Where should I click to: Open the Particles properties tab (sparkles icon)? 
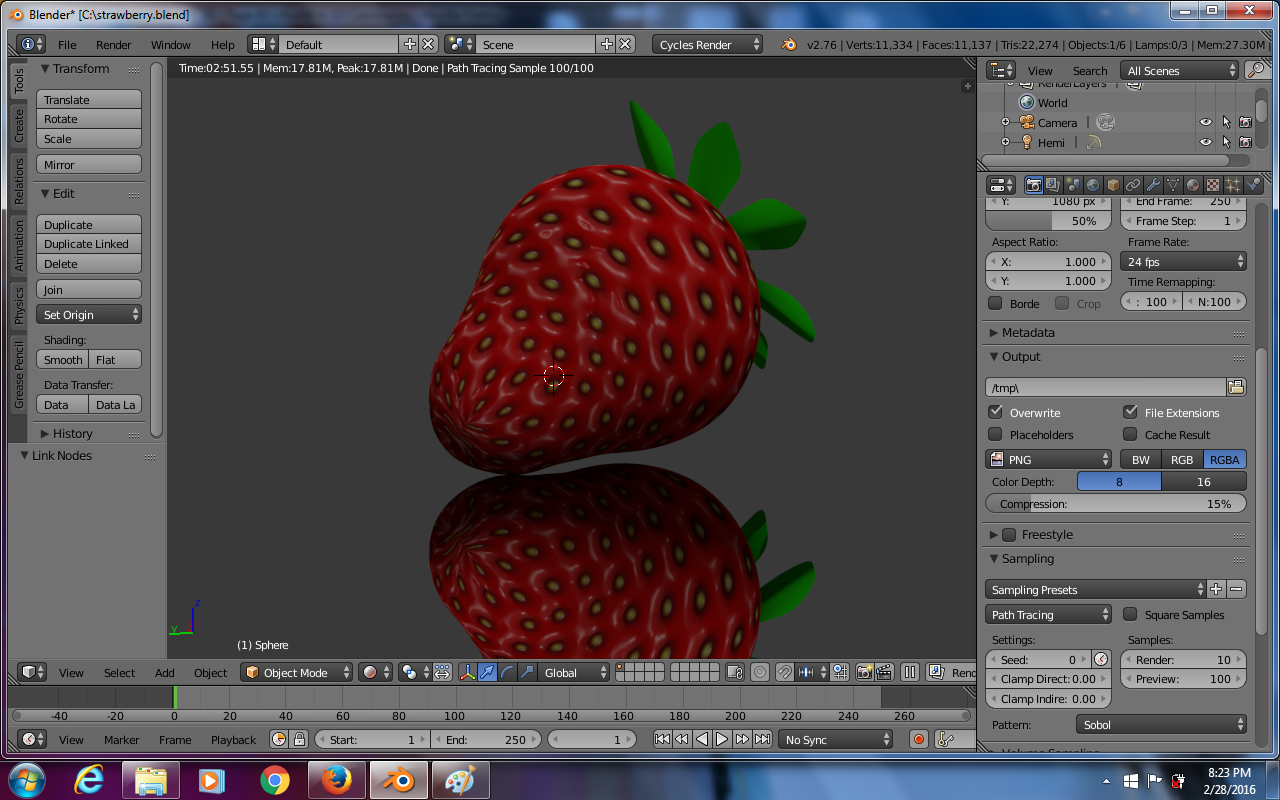[1233, 185]
